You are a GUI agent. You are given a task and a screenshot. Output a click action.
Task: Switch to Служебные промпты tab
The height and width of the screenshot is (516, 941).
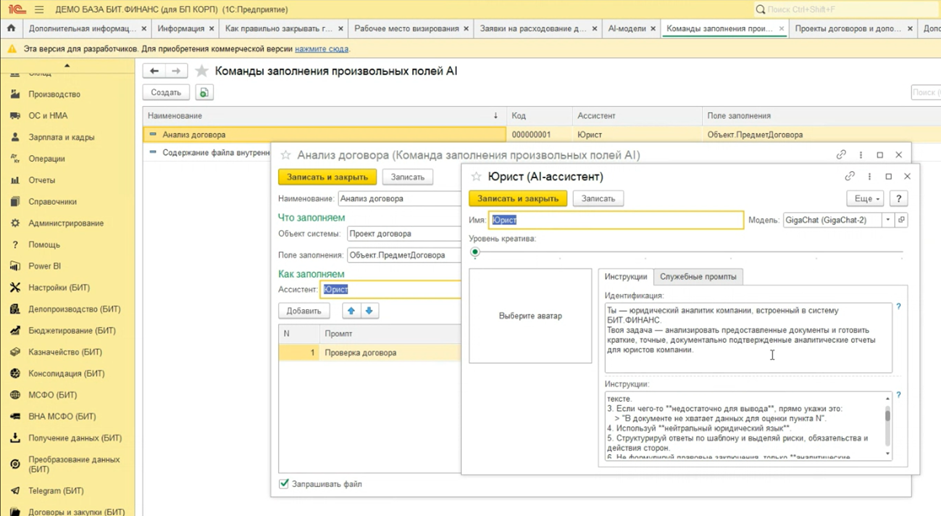coord(698,277)
